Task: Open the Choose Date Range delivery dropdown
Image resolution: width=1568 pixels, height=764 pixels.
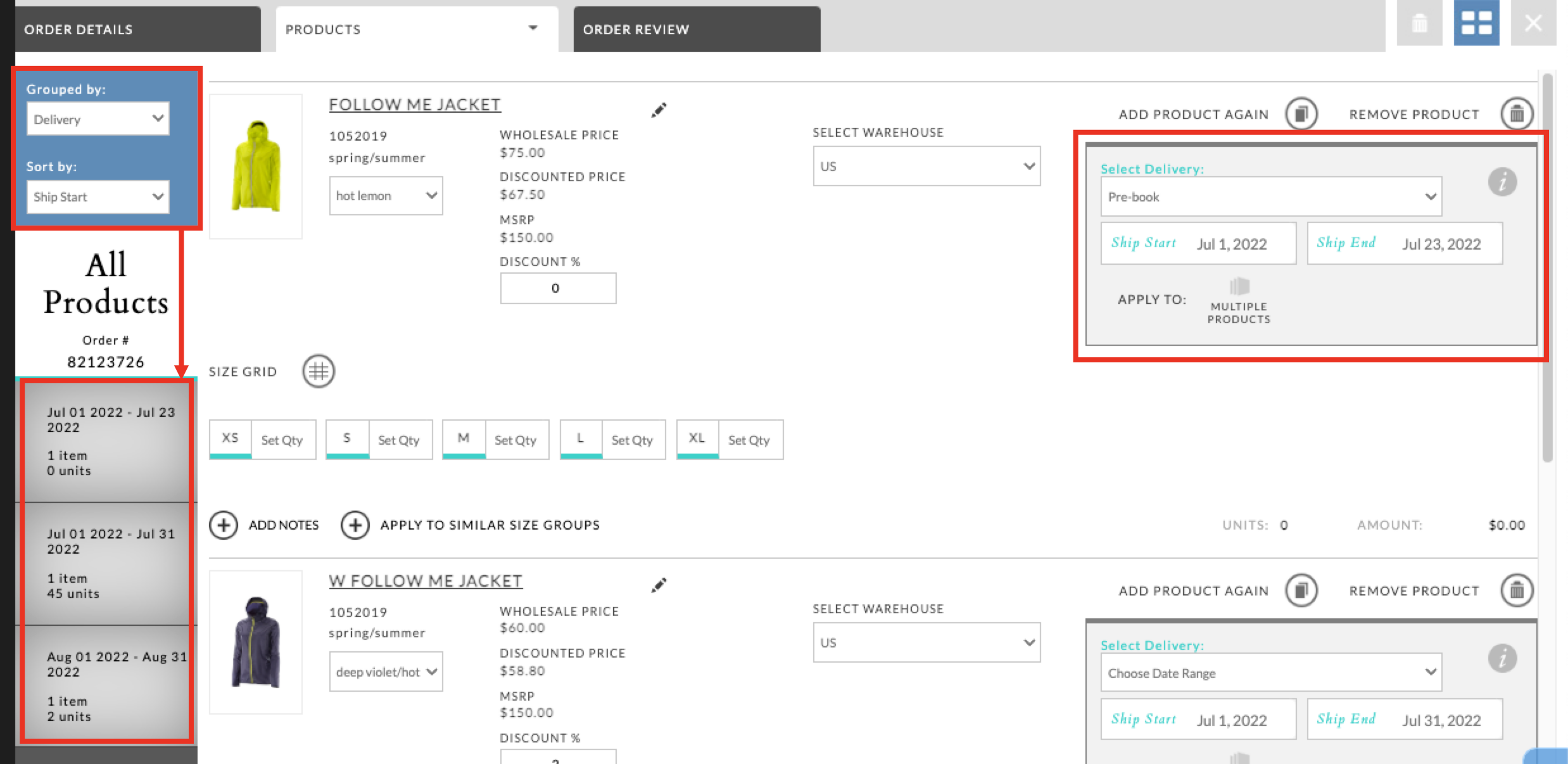Action: coord(1271,673)
